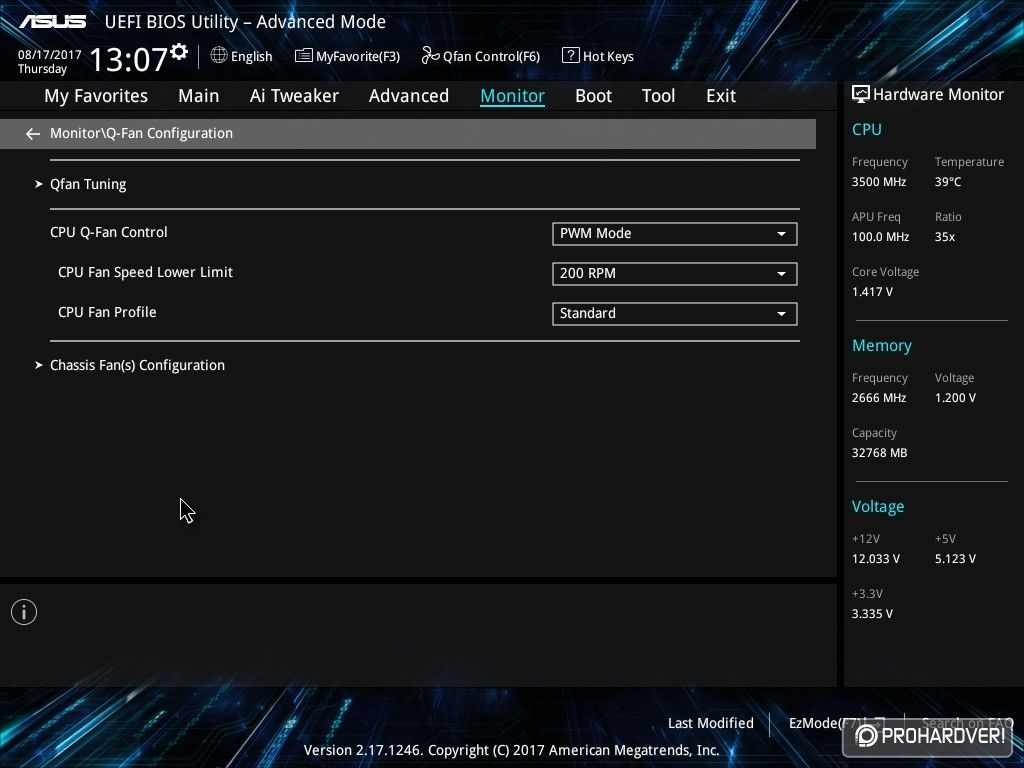Image resolution: width=1024 pixels, height=768 pixels.
Task: Select the Monitor tab
Action: pyautogui.click(x=513, y=96)
